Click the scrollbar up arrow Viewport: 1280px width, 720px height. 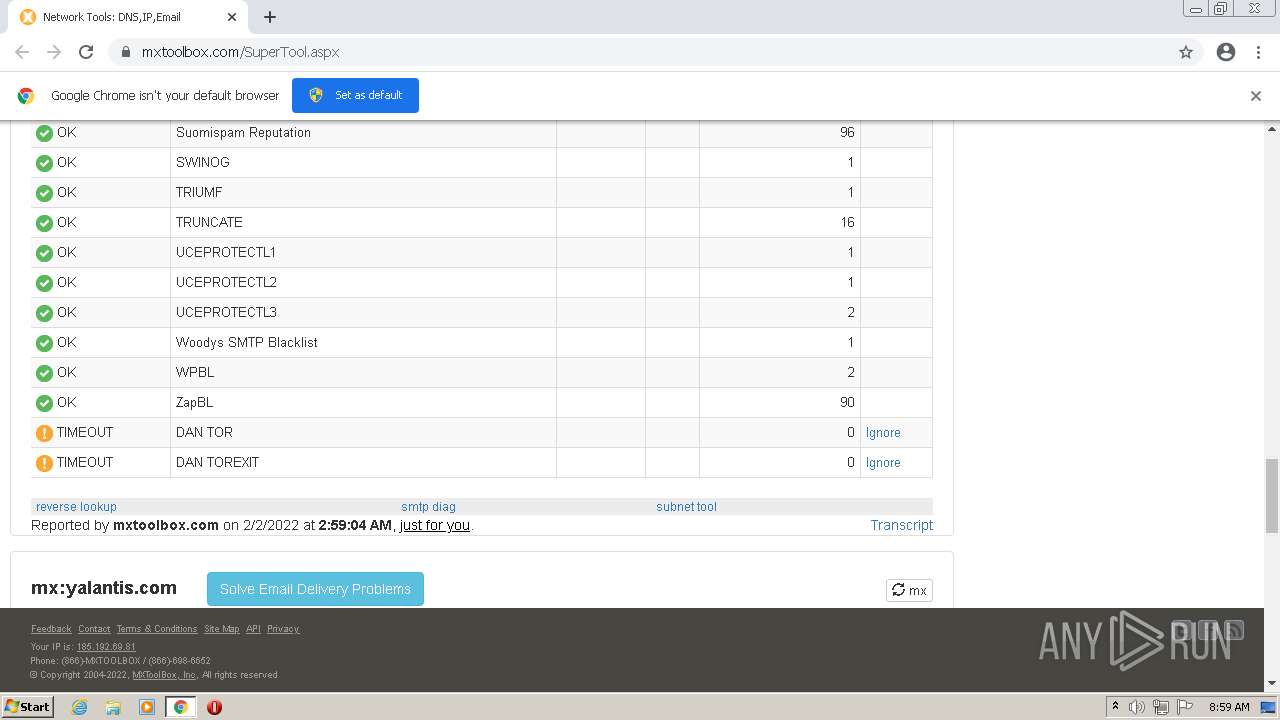[x=1272, y=128]
